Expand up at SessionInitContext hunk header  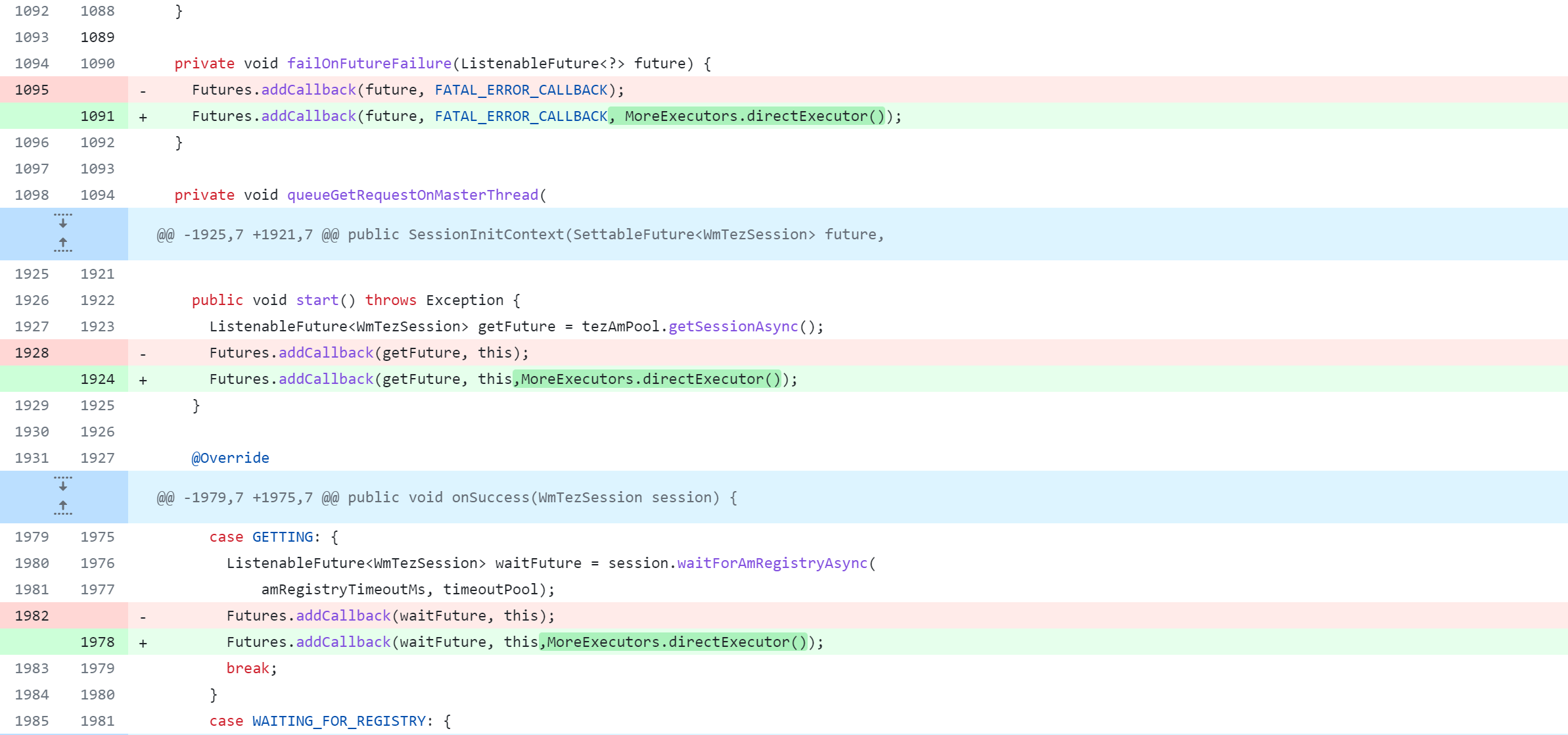click(x=63, y=245)
